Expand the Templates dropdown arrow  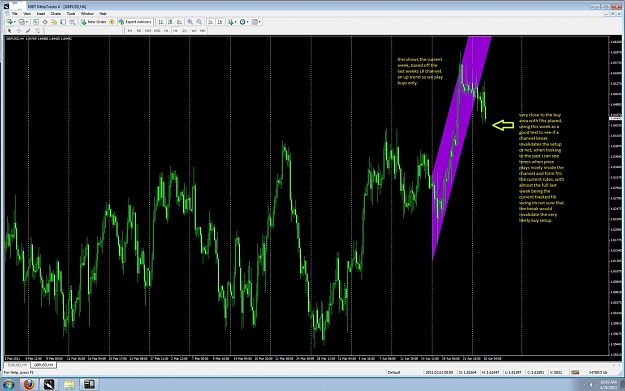pyautogui.click(x=259, y=22)
